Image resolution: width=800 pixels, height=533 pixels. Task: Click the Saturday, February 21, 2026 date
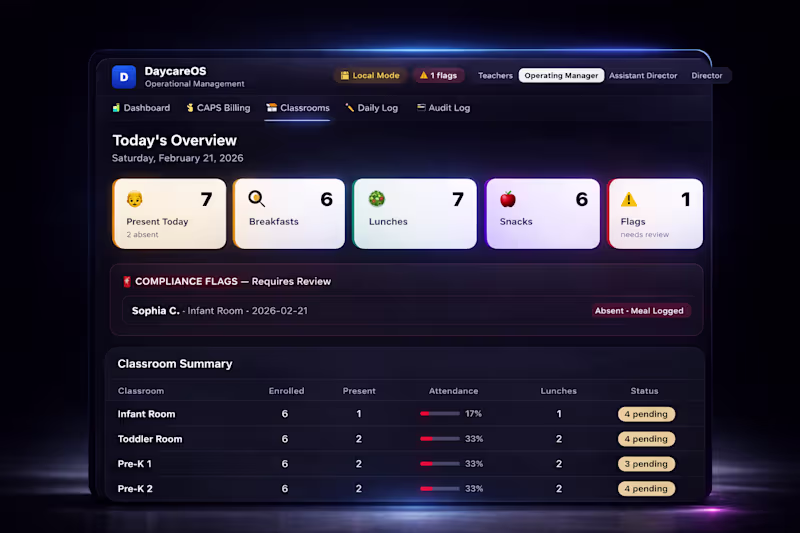click(178, 158)
